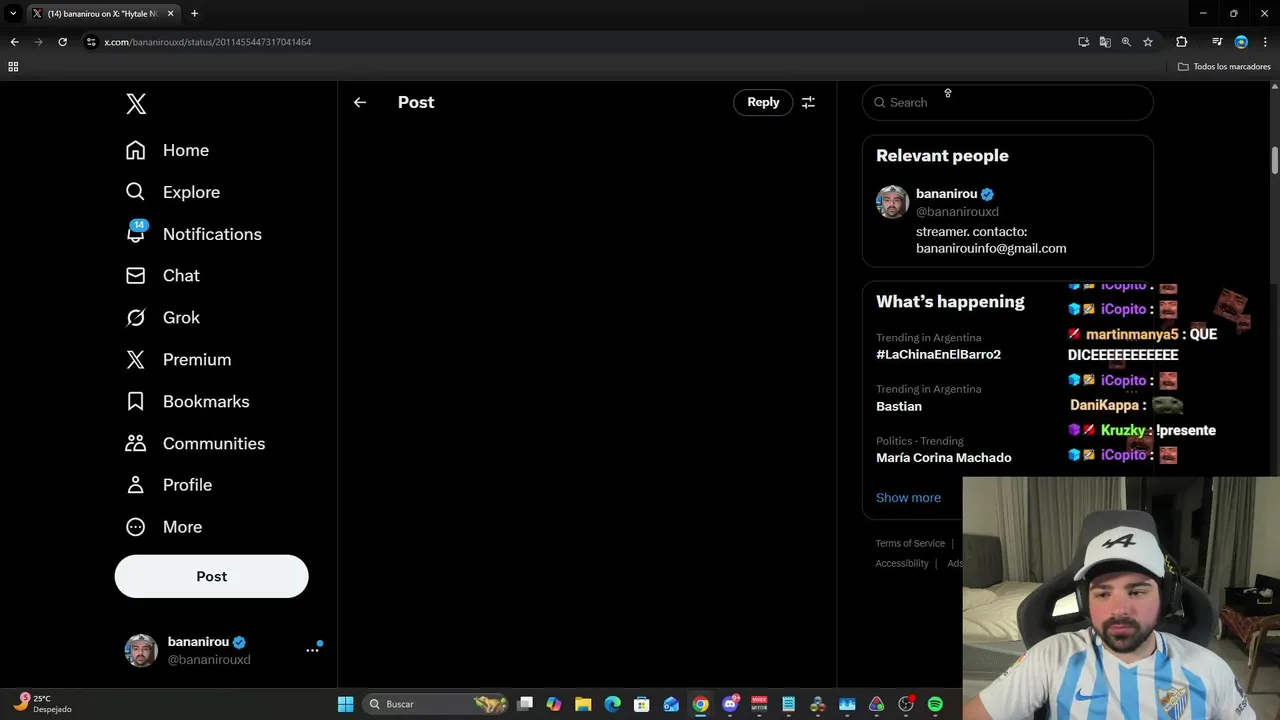Close the bananirou on X tab

point(171,13)
